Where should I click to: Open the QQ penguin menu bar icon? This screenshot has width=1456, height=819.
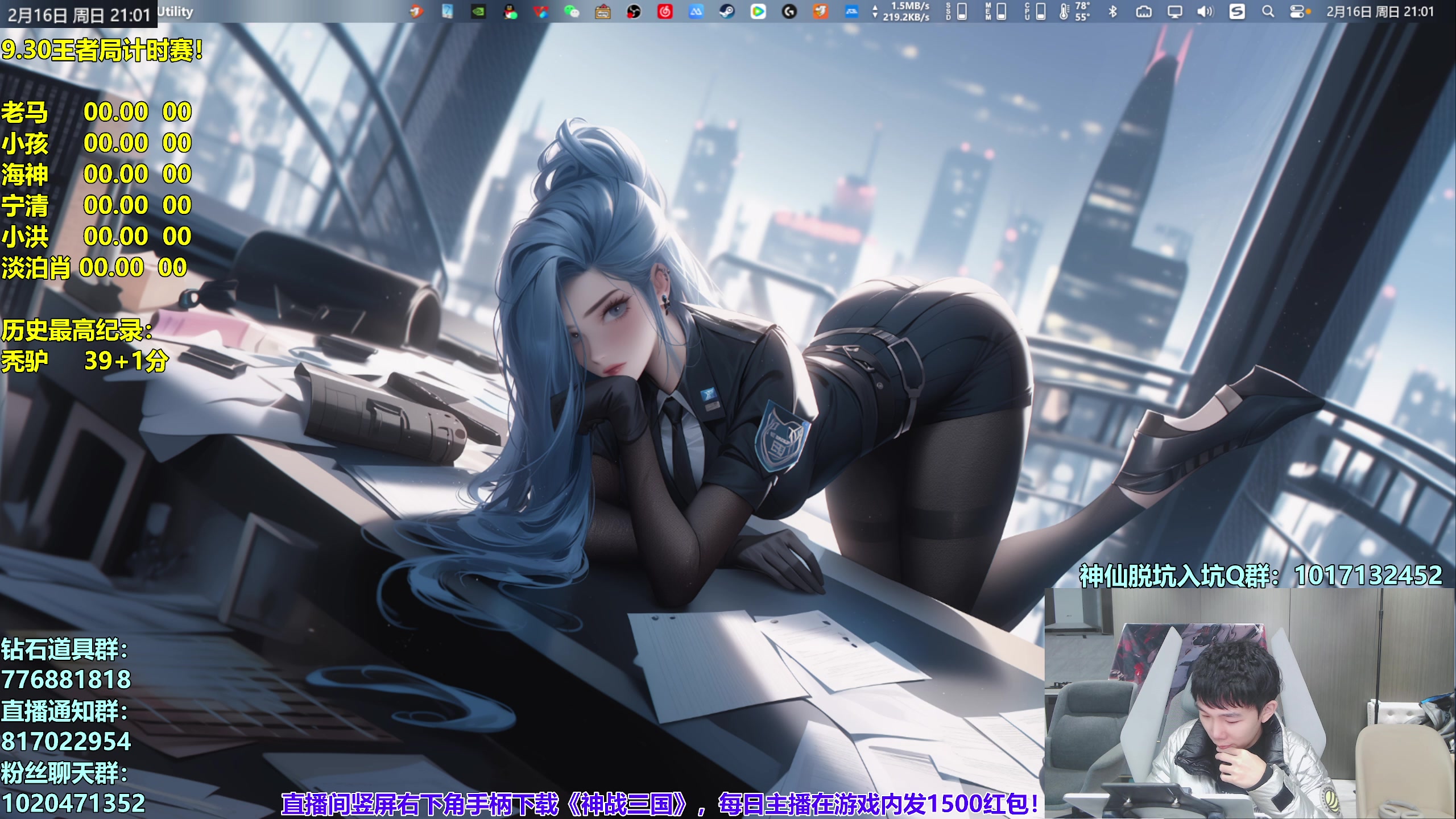510,11
